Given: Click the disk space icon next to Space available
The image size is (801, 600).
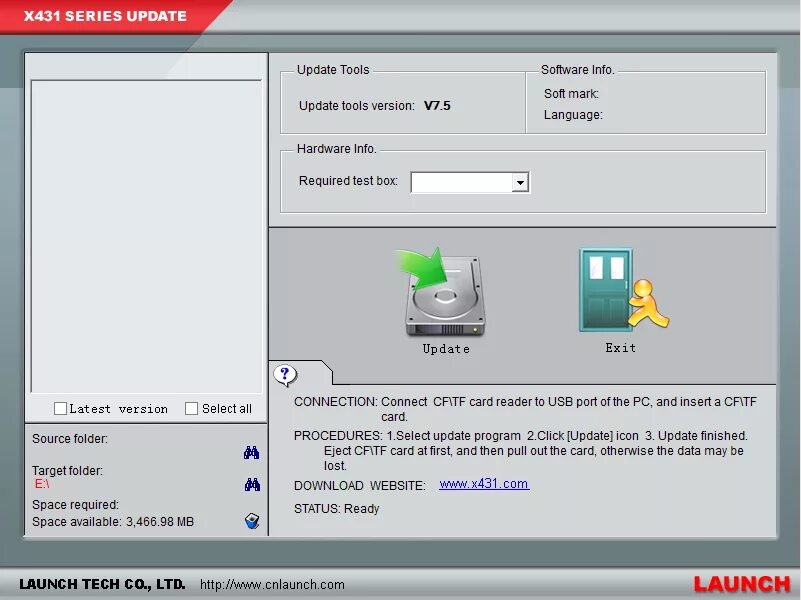Looking at the screenshot, I should click(252, 518).
